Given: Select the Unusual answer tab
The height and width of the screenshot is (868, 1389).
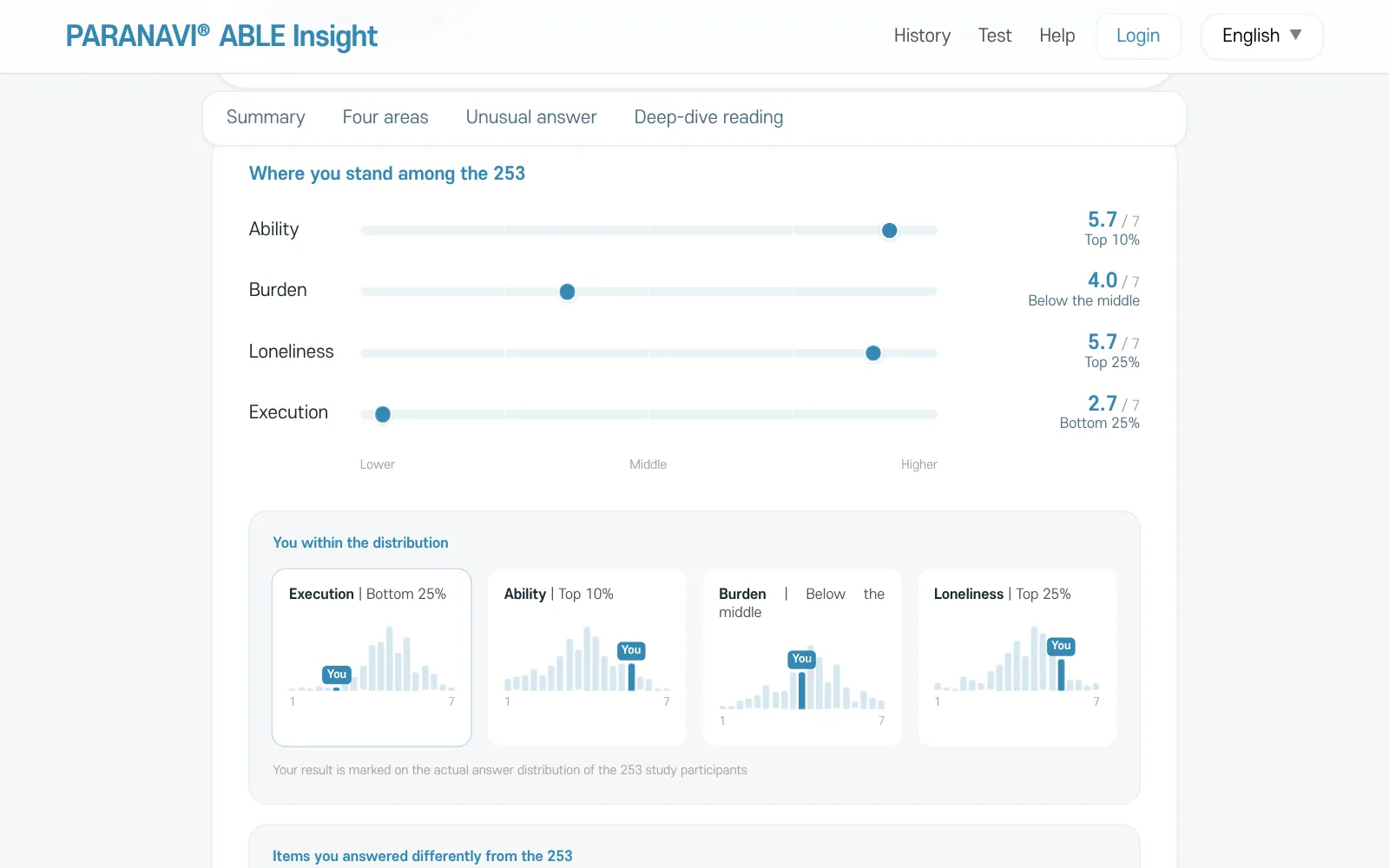Looking at the screenshot, I should 531,117.
